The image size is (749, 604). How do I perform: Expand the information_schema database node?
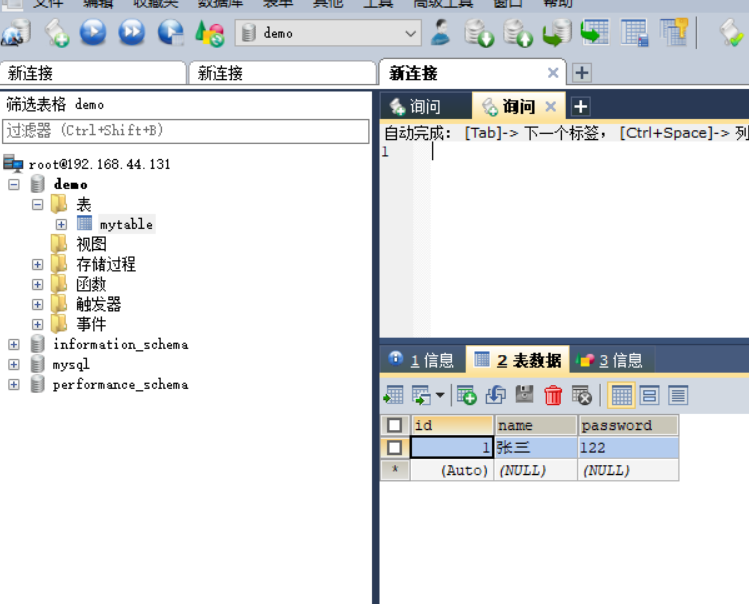click(13, 344)
